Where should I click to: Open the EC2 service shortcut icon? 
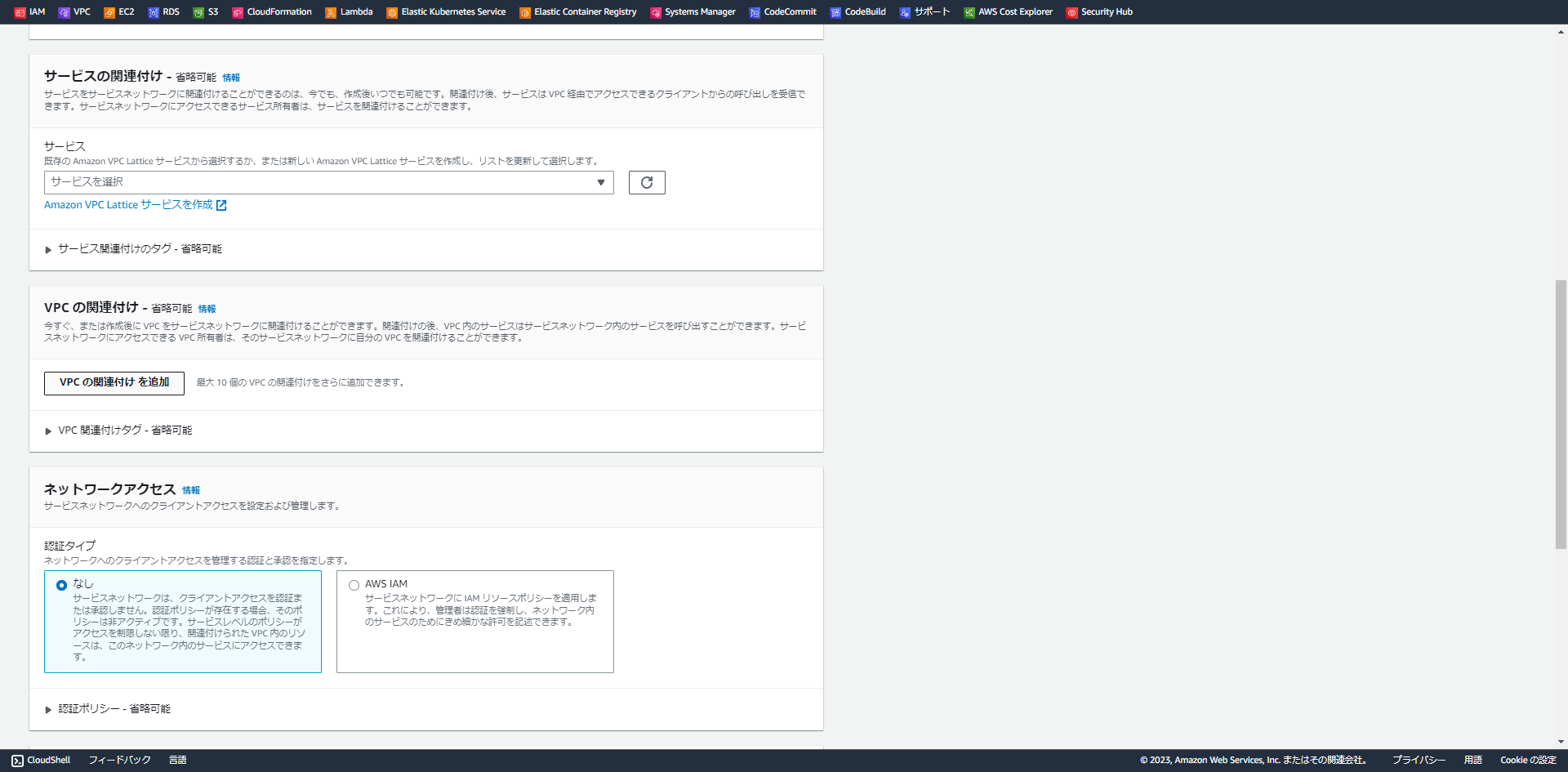(109, 12)
